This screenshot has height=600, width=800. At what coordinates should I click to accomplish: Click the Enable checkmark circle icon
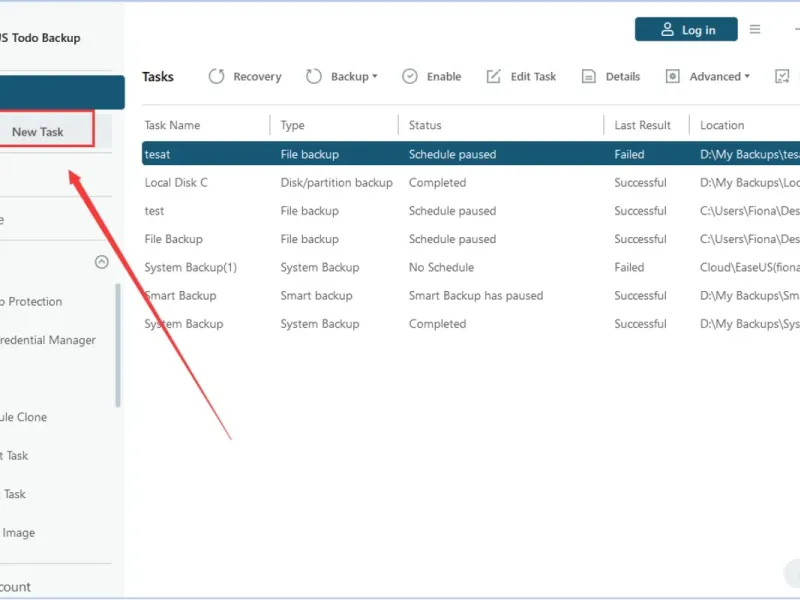(x=410, y=77)
